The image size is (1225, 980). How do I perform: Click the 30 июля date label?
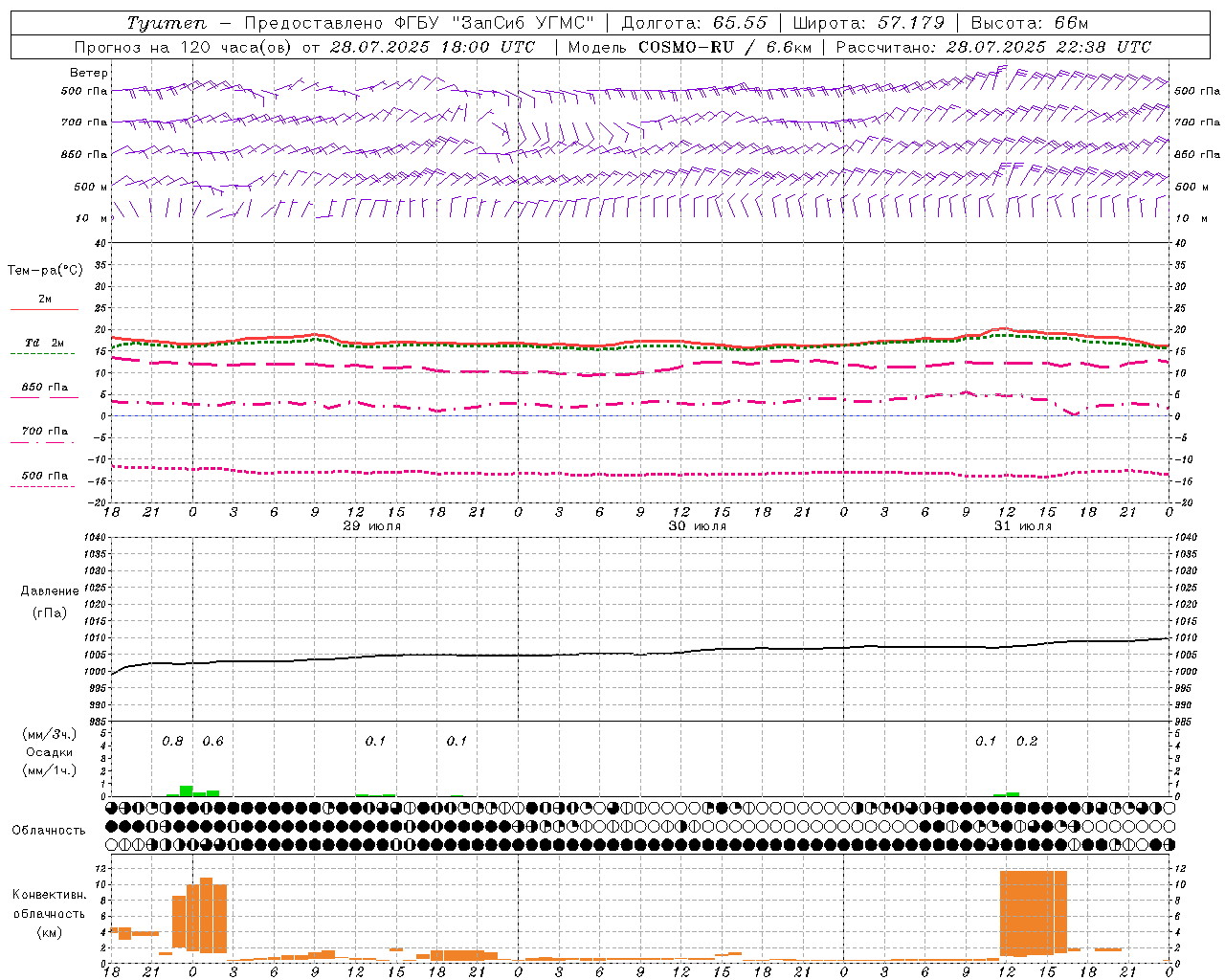[697, 526]
